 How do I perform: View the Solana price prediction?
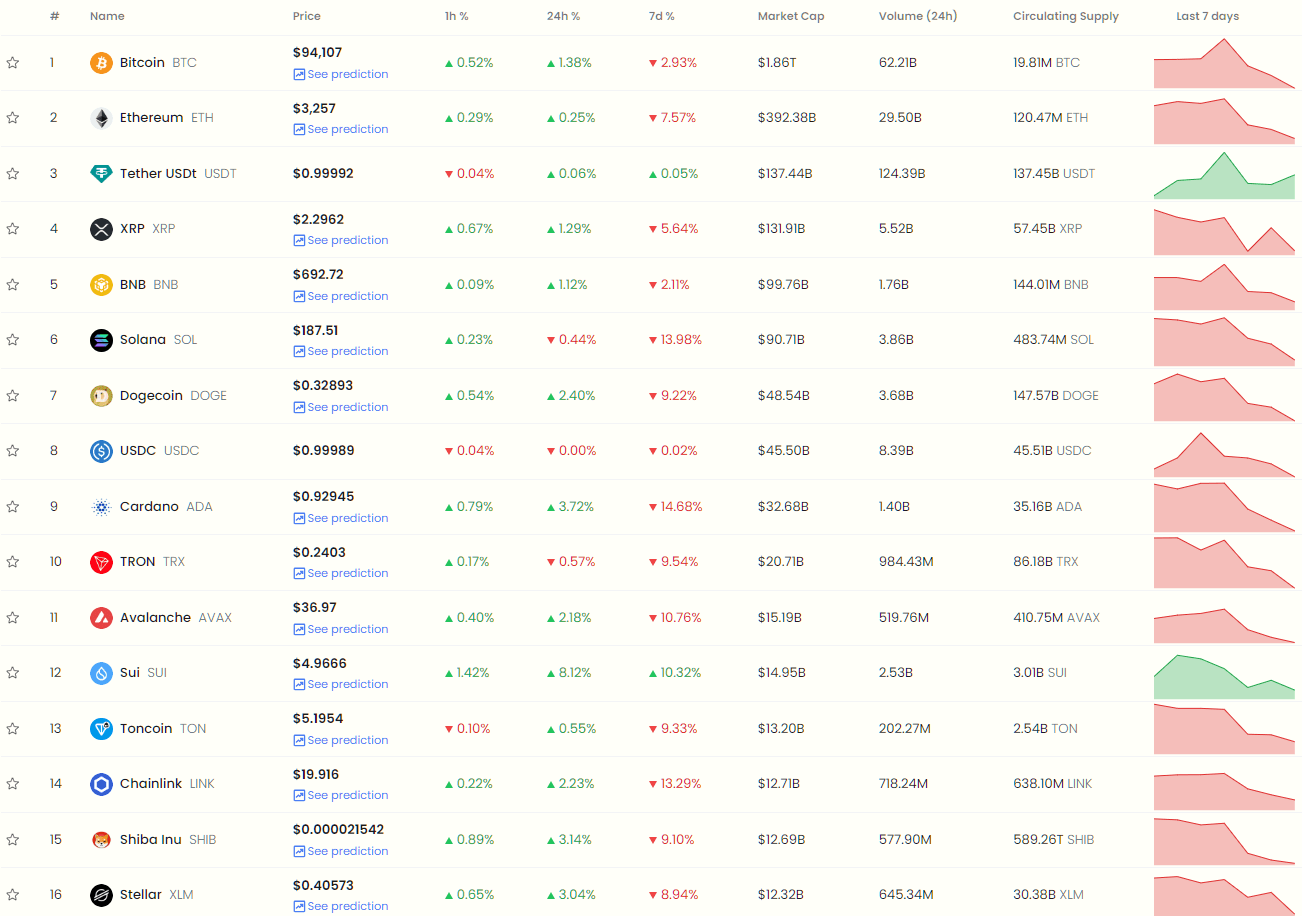click(x=341, y=351)
